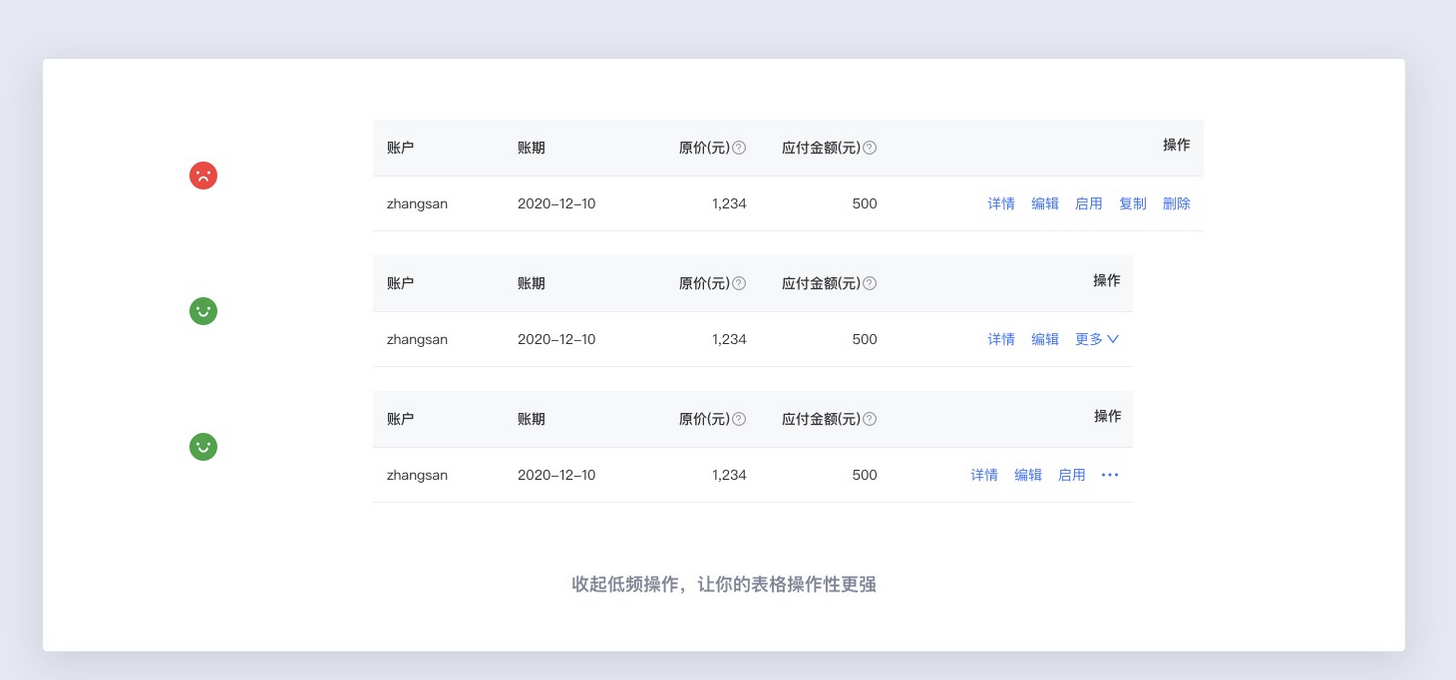
Task: Click 编辑 in the top table row
Action: coord(1045,204)
